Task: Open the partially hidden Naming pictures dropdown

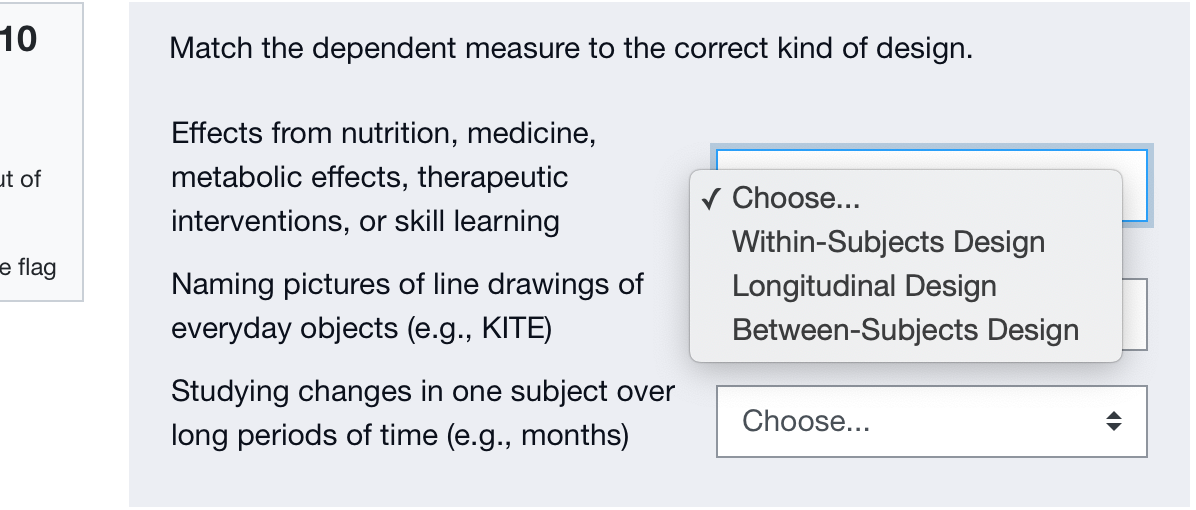Action: [x=1134, y=314]
